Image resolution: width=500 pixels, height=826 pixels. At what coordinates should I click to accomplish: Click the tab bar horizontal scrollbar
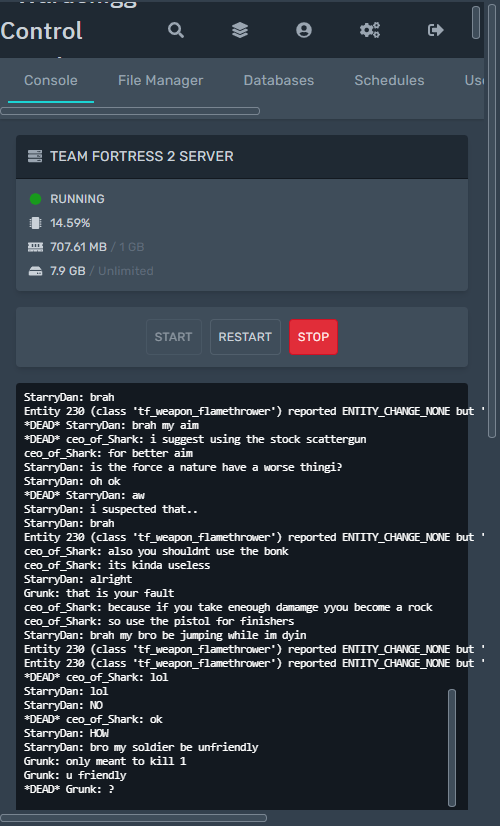pos(130,111)
